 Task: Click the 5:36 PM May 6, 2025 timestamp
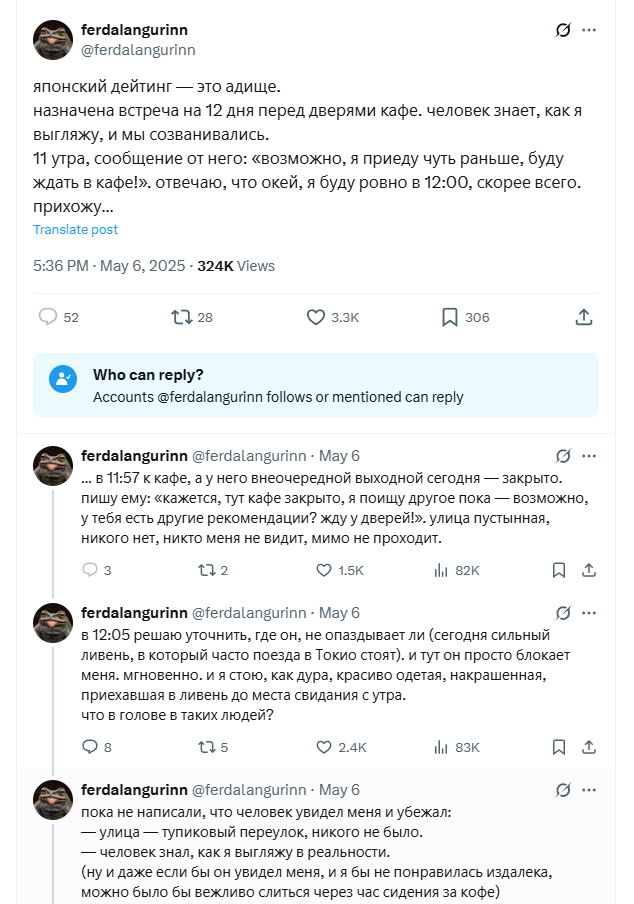coord(109,266)
